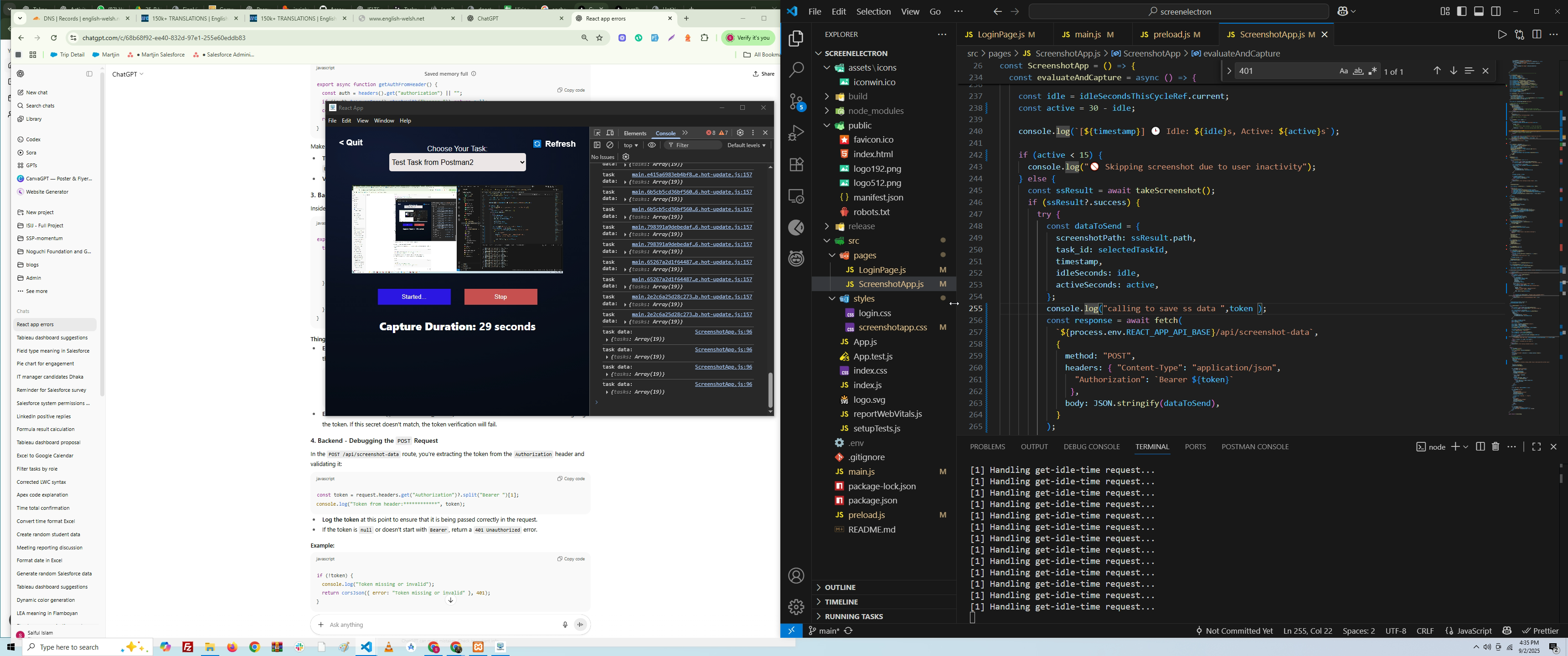Open Run and Debug view

(796, 133)
